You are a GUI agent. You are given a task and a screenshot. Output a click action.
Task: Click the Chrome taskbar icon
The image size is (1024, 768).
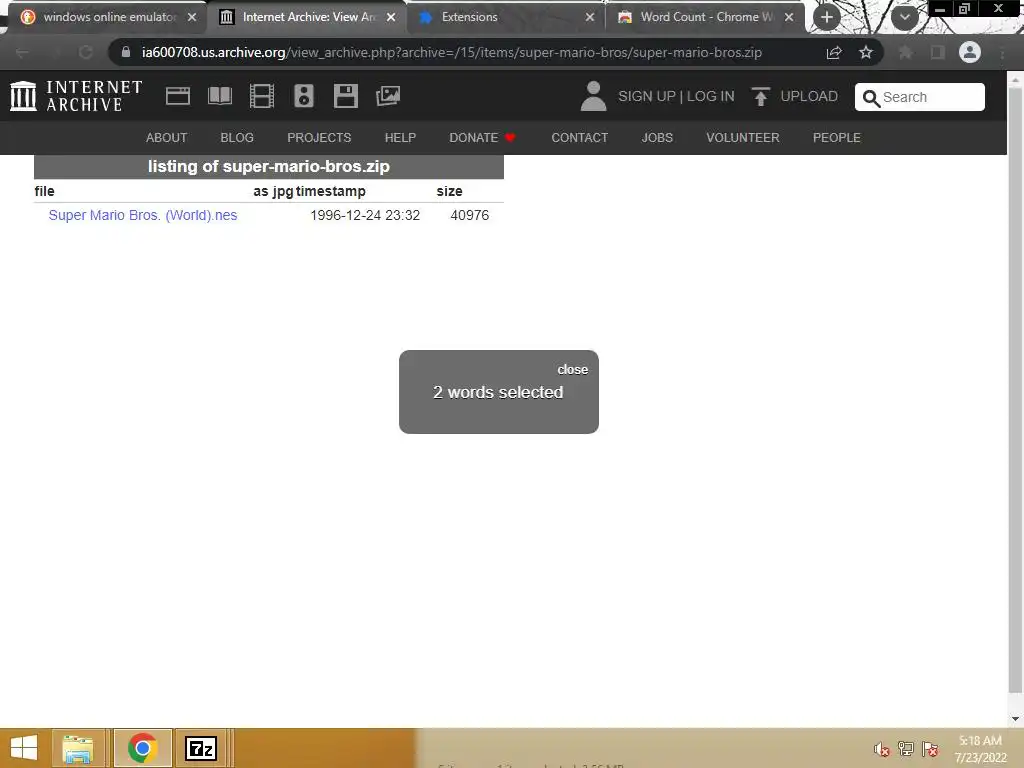(x=142, y=748)
